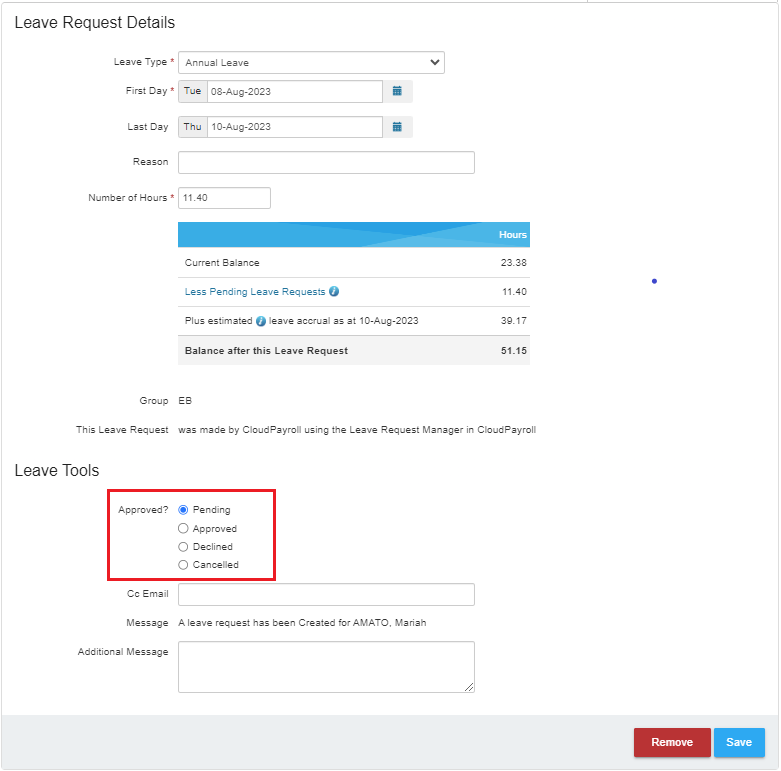Viewport: 781px width, 771px height.
Task: Click the CloudPayroll leave request source text
Action: [x=357, y=430]
